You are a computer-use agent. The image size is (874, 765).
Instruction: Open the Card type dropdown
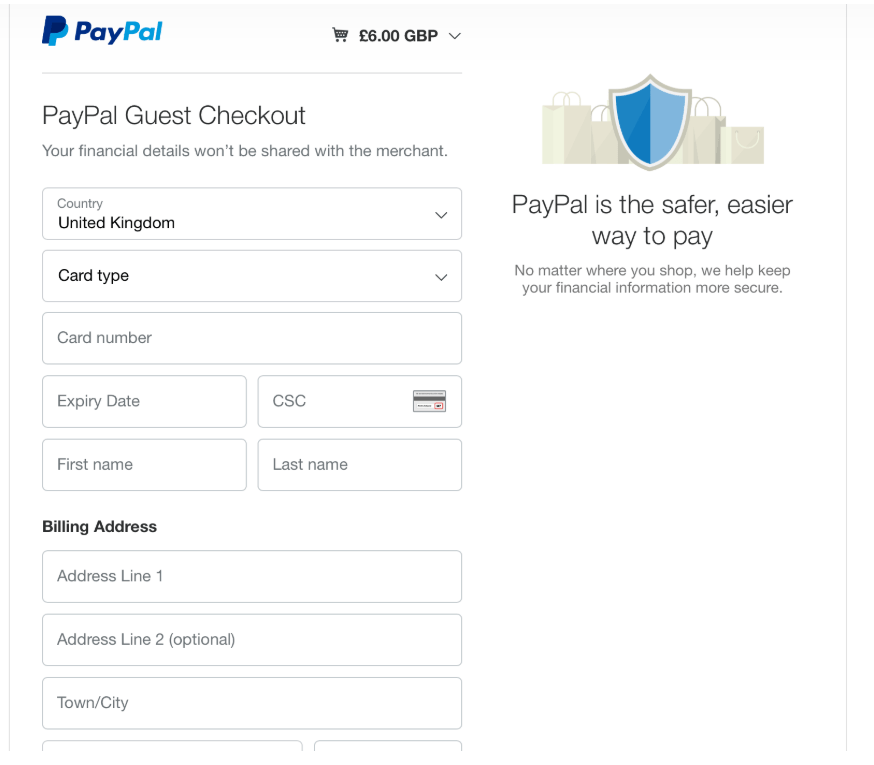(x=252, y=276)
